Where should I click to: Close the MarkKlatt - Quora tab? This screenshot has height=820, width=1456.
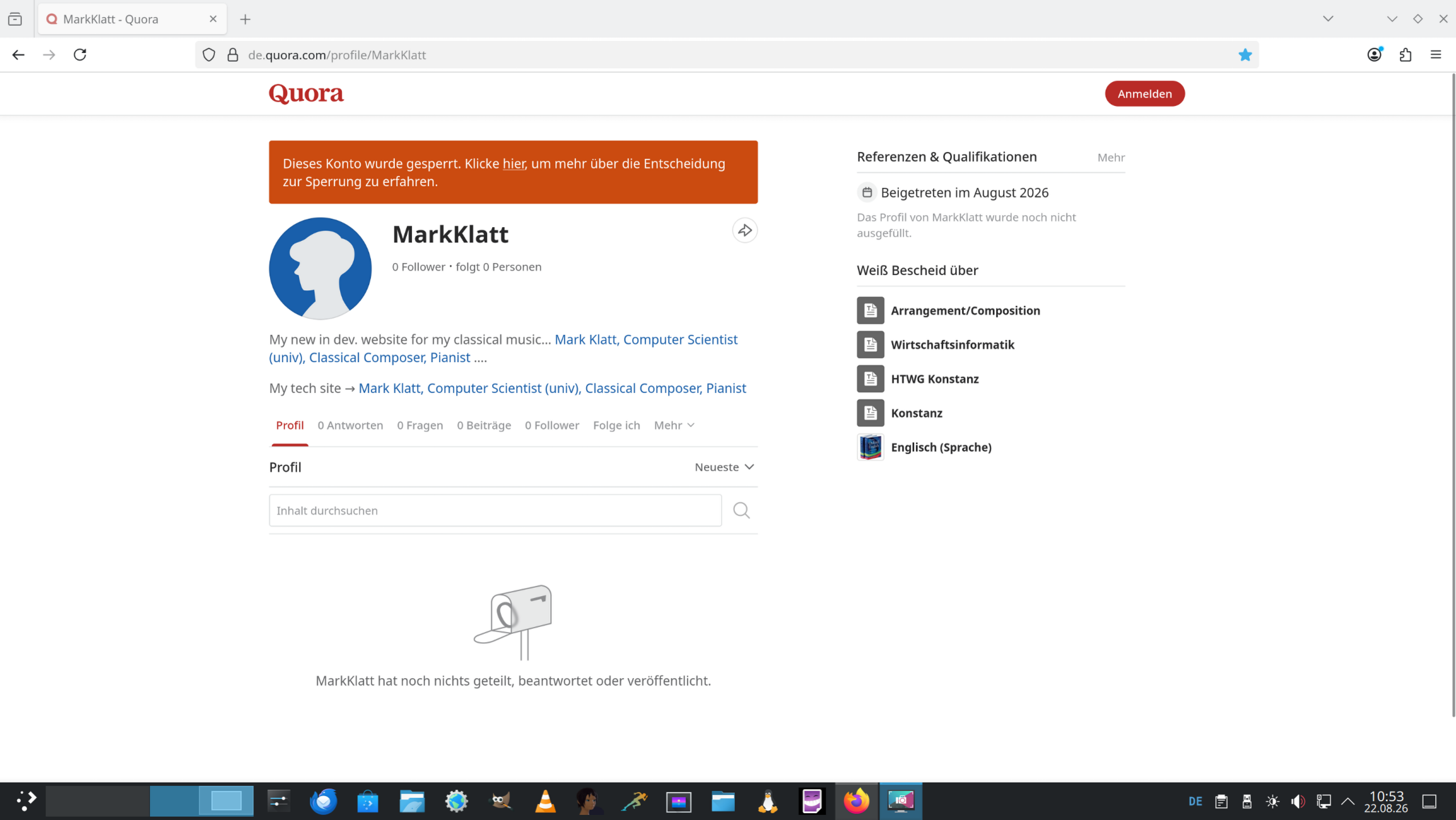[213, 19]
